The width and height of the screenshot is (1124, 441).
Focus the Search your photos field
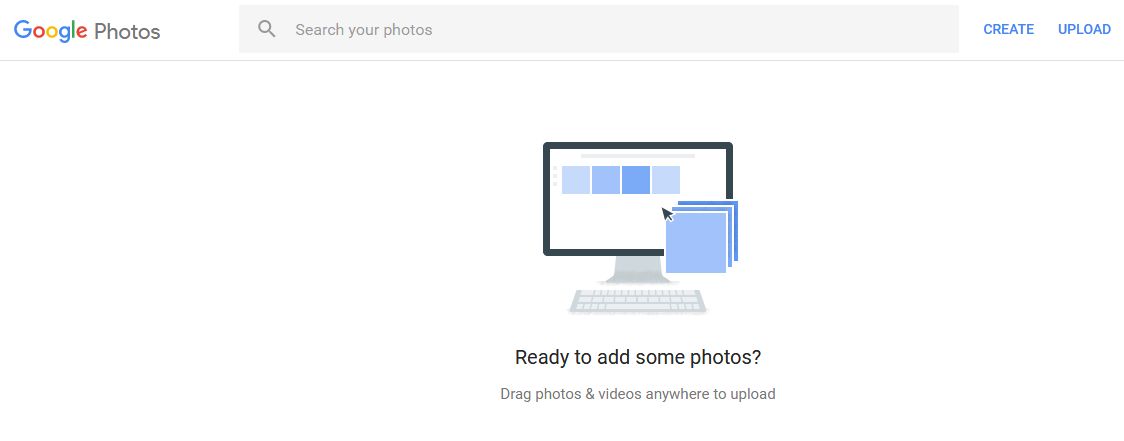(x=599, y=29)
